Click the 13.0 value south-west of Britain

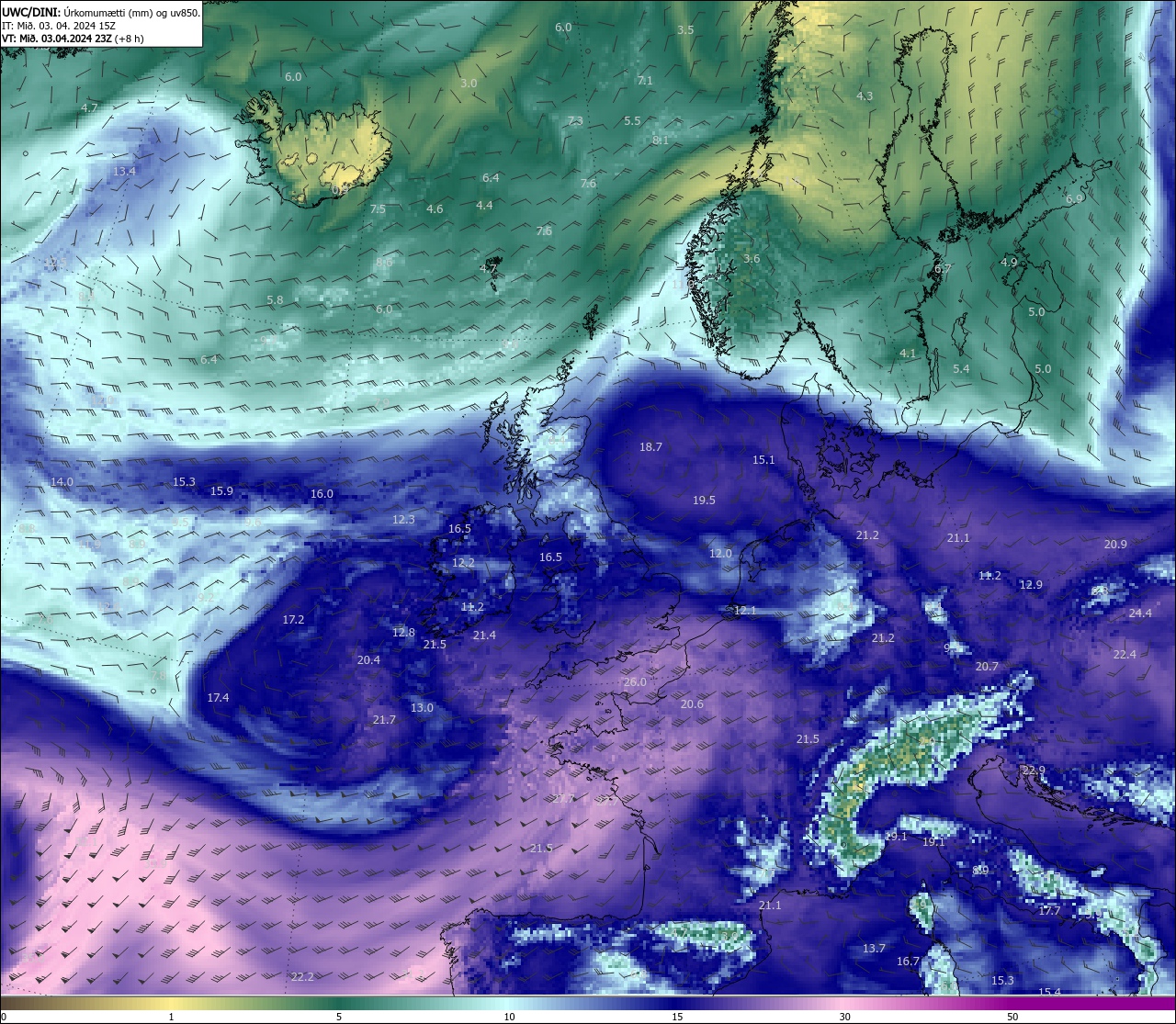pos(422,708)
